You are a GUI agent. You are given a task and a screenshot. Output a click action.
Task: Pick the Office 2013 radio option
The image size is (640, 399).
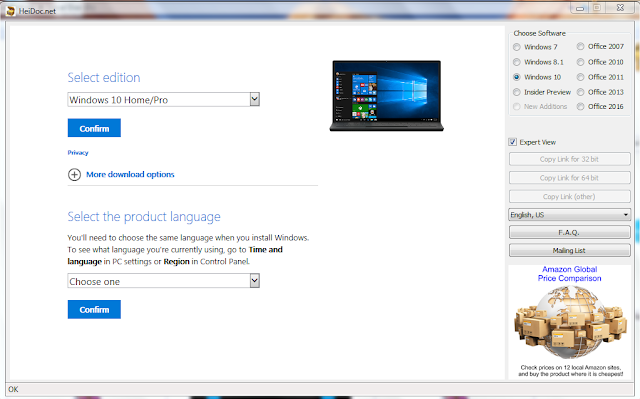point(580,92)
